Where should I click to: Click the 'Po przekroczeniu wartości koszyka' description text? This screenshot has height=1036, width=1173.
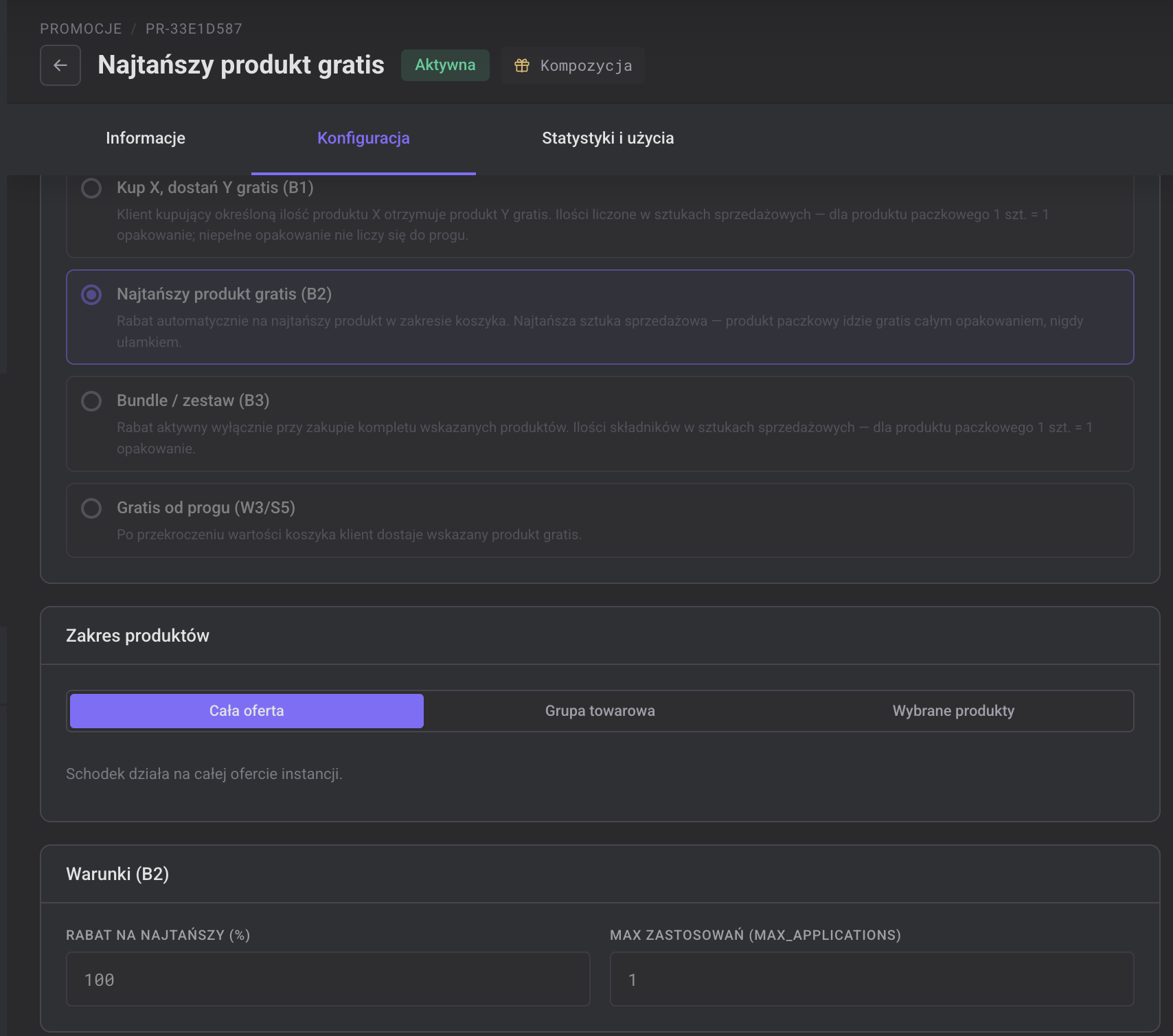coord(349,534)
